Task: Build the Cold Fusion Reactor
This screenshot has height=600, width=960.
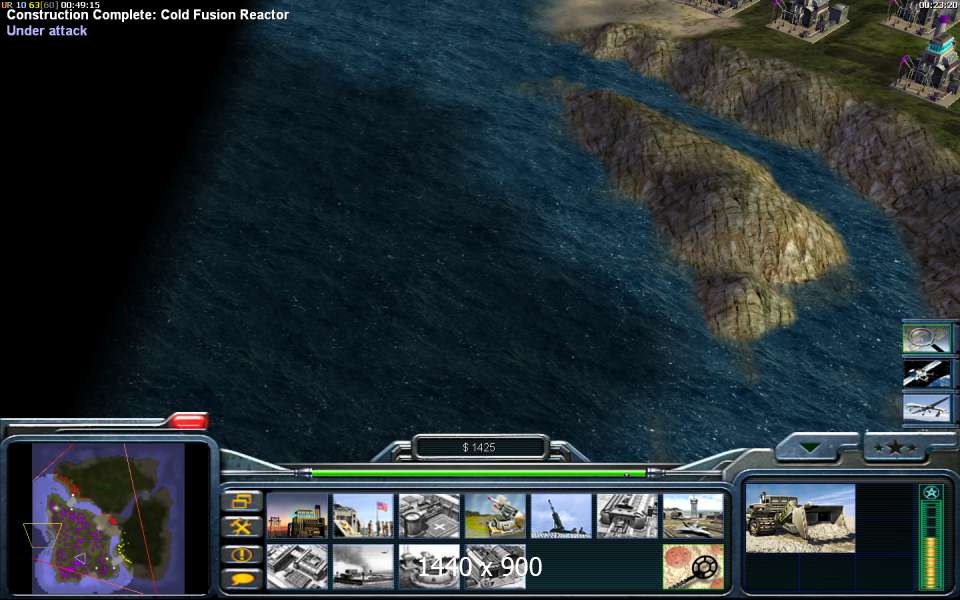Action: (x=297, y=516)
